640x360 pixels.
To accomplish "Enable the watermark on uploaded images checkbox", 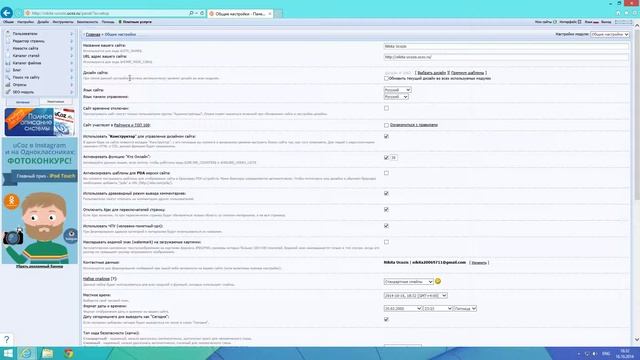I will click(386, 242).
